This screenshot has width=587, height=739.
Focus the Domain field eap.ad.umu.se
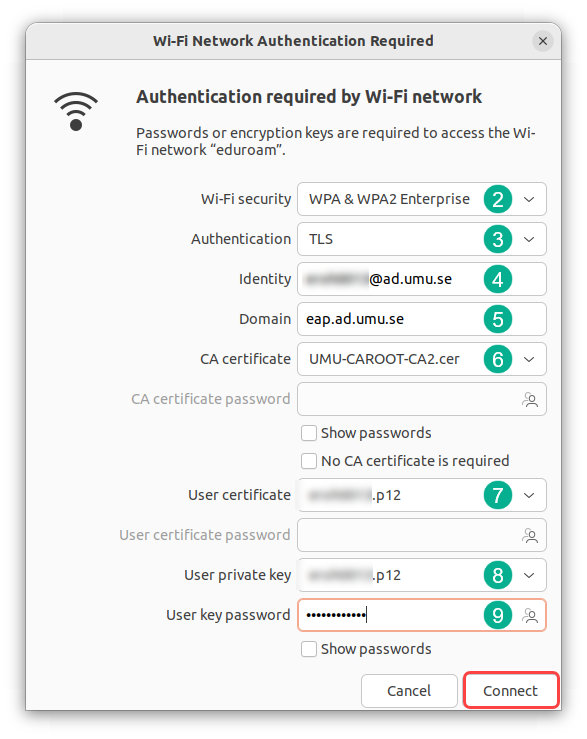point(422,319)
